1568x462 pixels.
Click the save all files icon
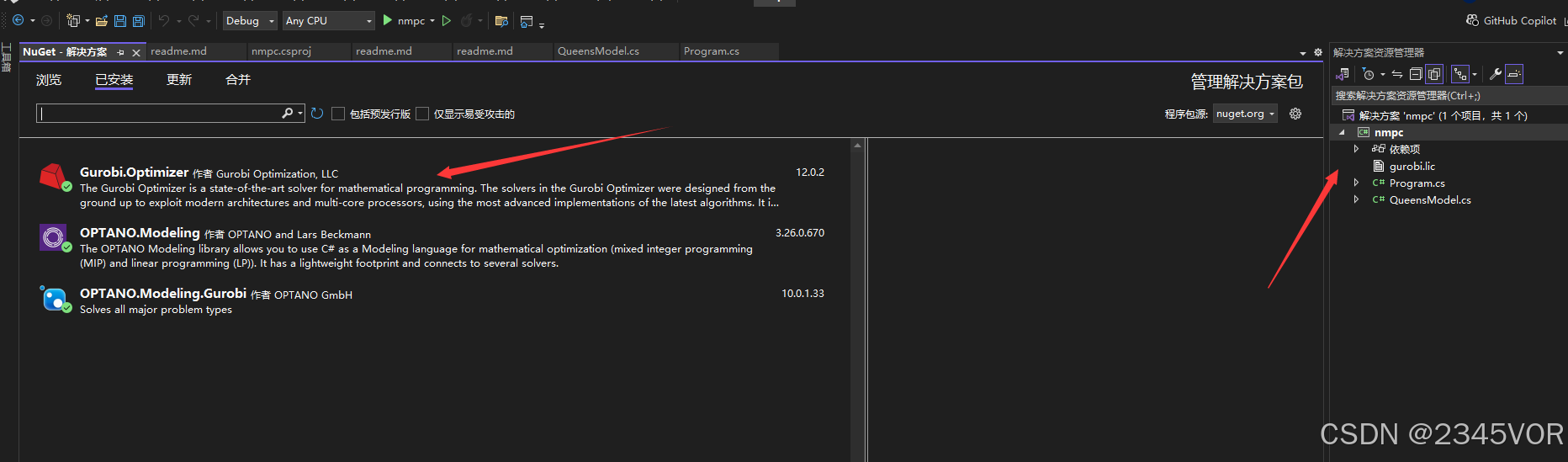139,20
